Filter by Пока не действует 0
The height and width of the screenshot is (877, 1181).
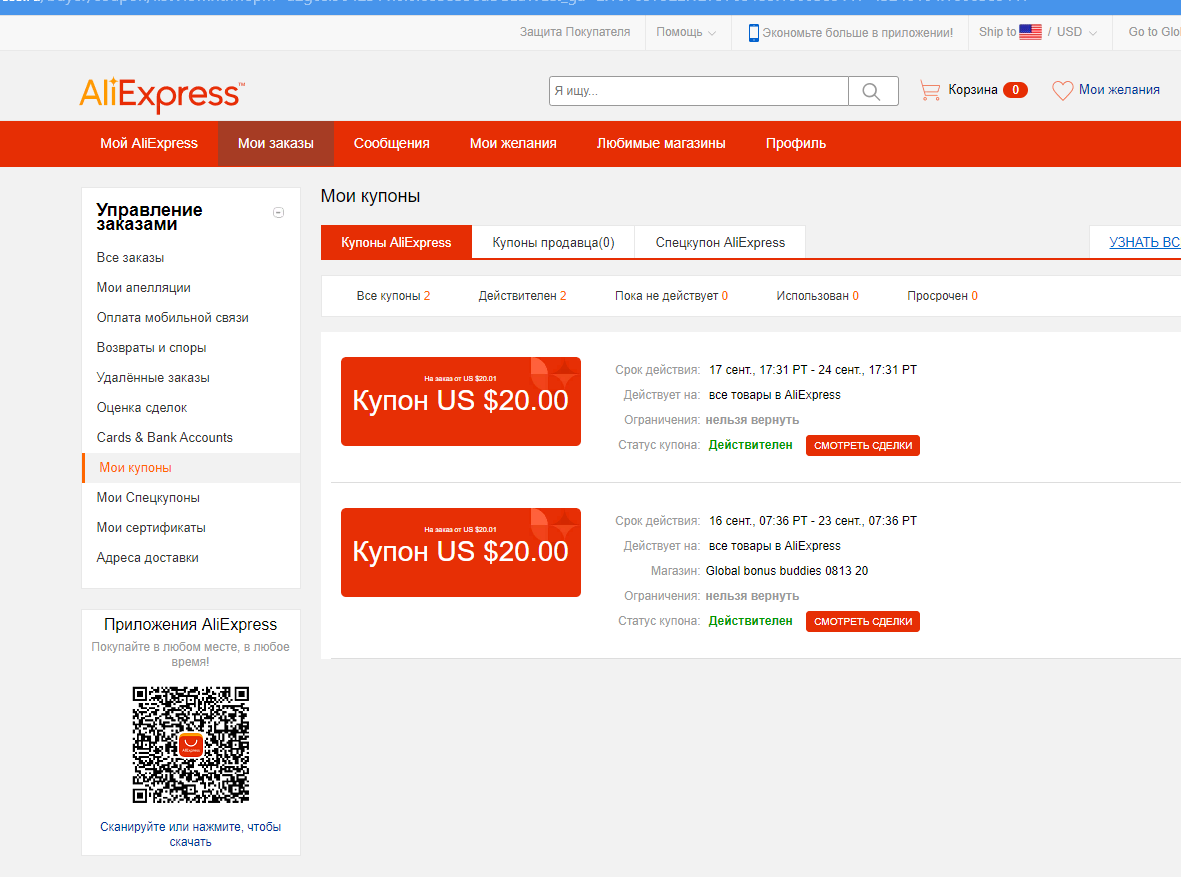[x=671, y=295]
